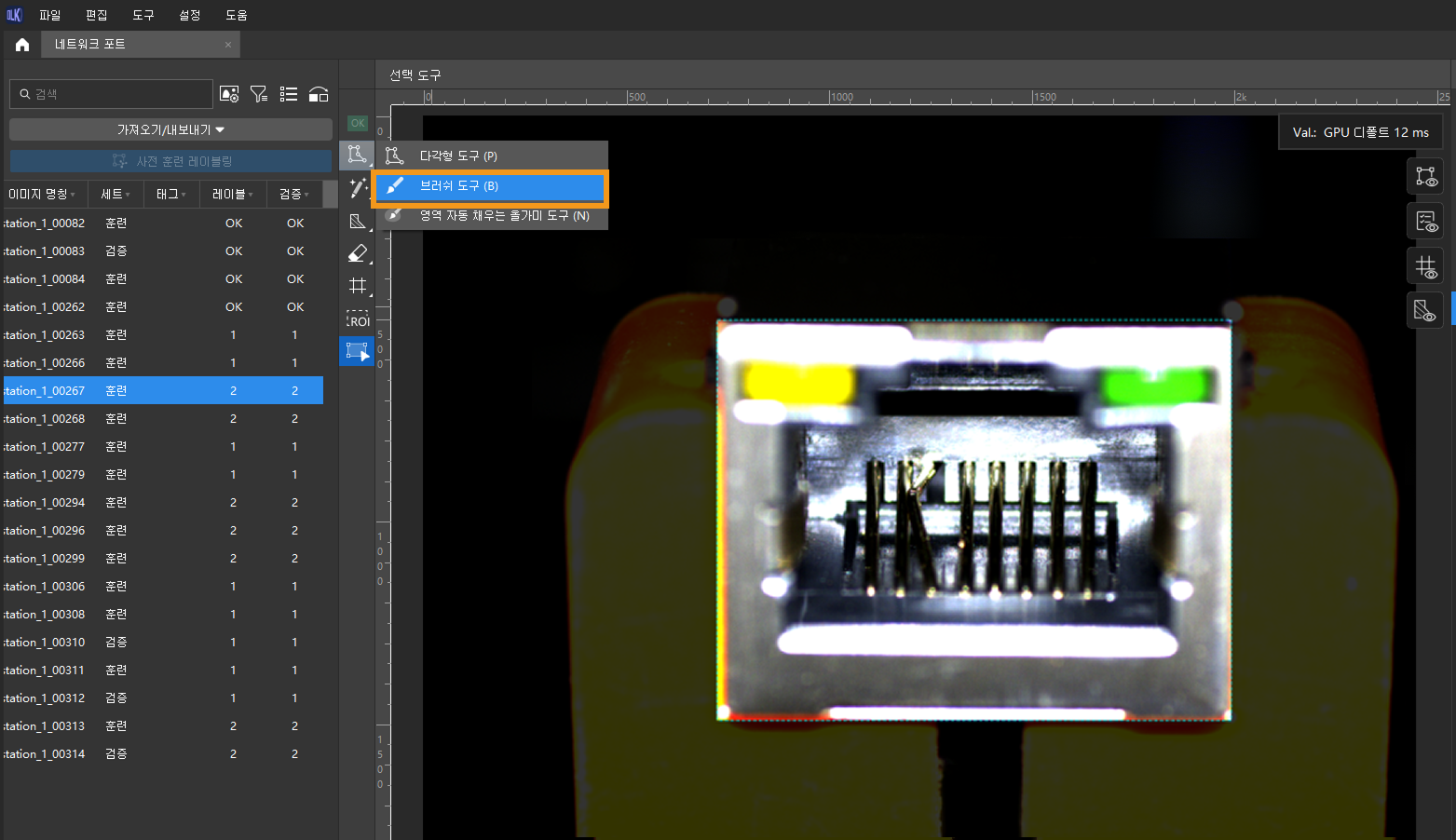Toggle grid visibility eye button
The height and width of the screenshot is (840, 1456).
pyautogui.click(x=1425, y=267)
